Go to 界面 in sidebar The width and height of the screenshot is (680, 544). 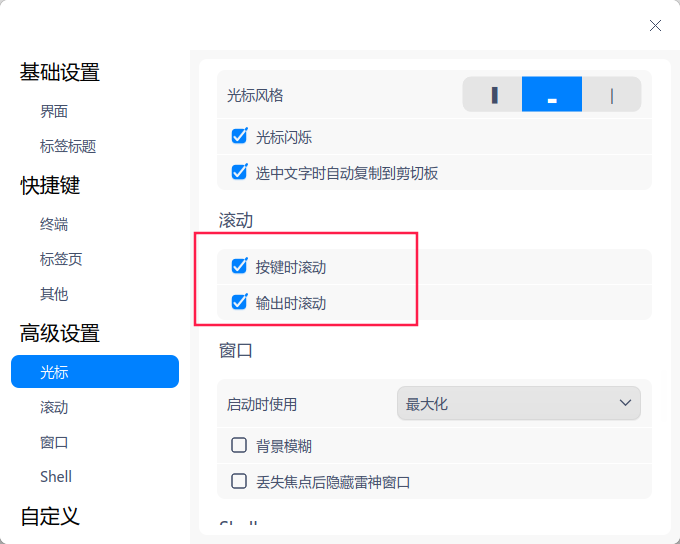click(x=54, y=111)
